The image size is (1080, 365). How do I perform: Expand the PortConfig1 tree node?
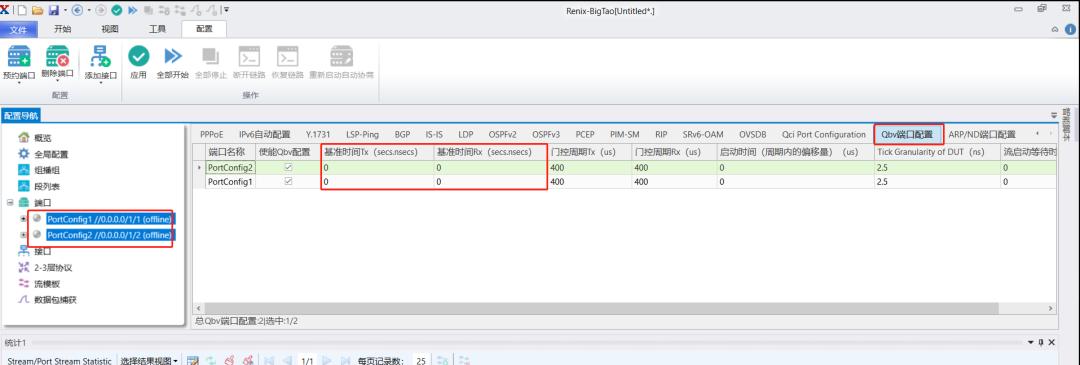point(24,219)
